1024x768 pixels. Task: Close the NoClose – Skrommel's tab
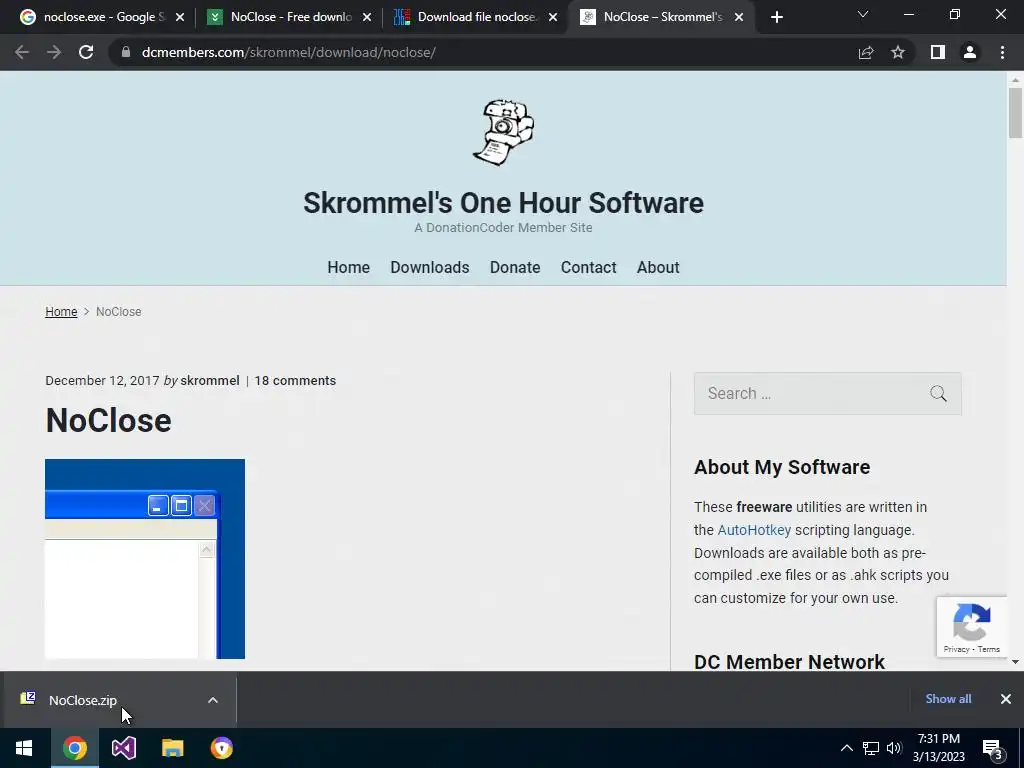tap(739, 17)
